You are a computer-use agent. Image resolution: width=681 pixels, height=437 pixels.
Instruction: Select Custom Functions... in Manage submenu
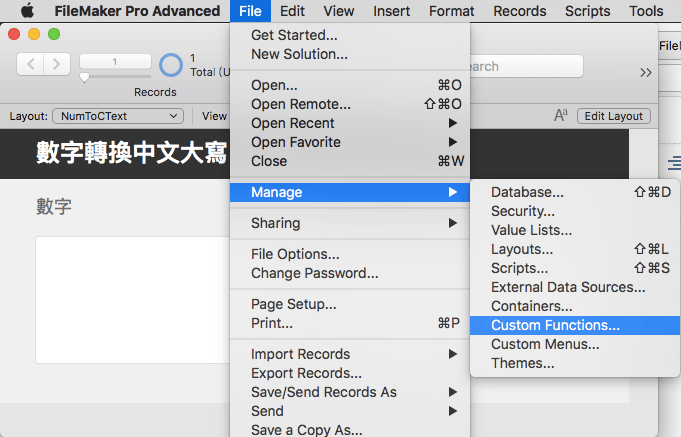555,325
